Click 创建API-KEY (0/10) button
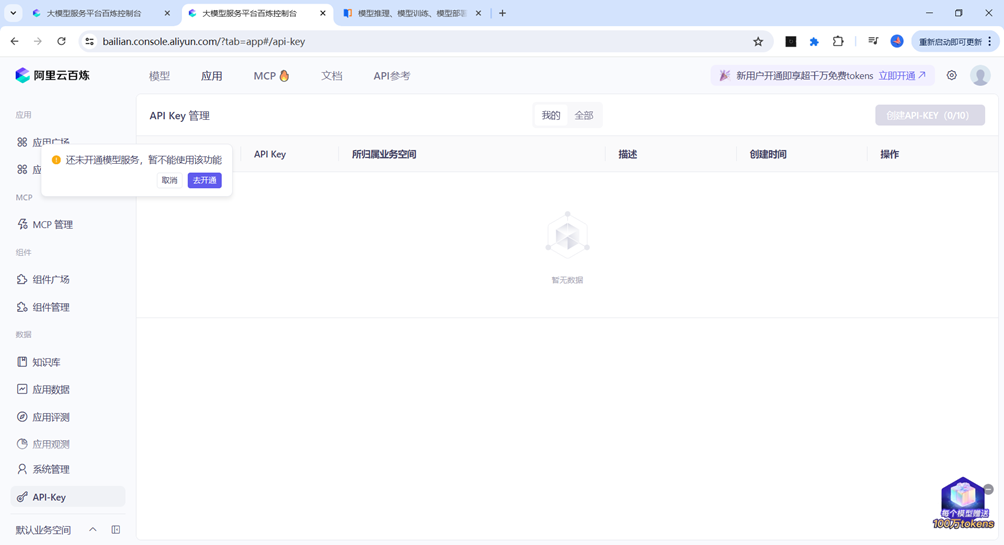Screen dimensions: 1004x545 tap(930, 115)
